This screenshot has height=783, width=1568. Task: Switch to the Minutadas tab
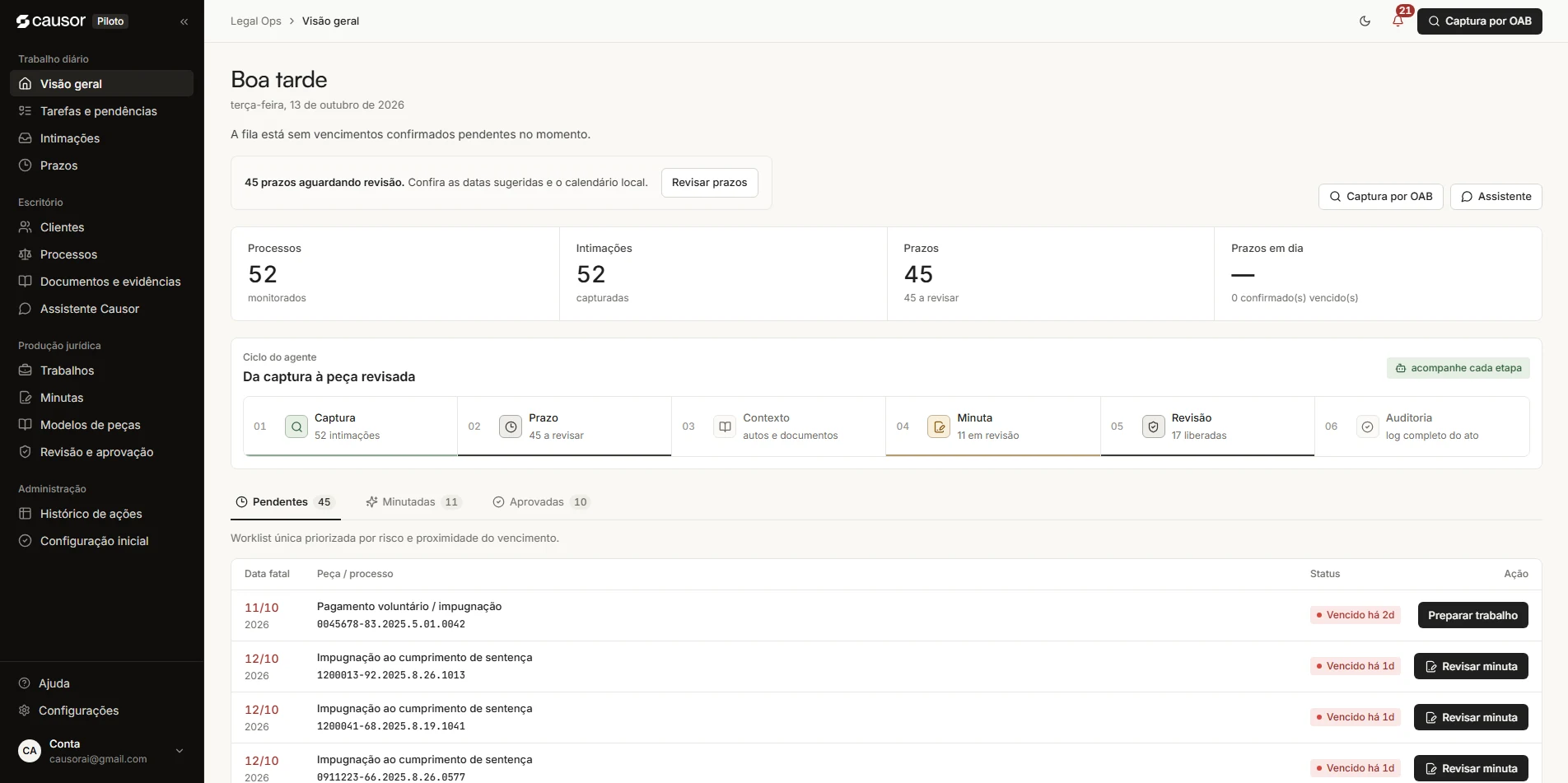click(x=413, y=501)
